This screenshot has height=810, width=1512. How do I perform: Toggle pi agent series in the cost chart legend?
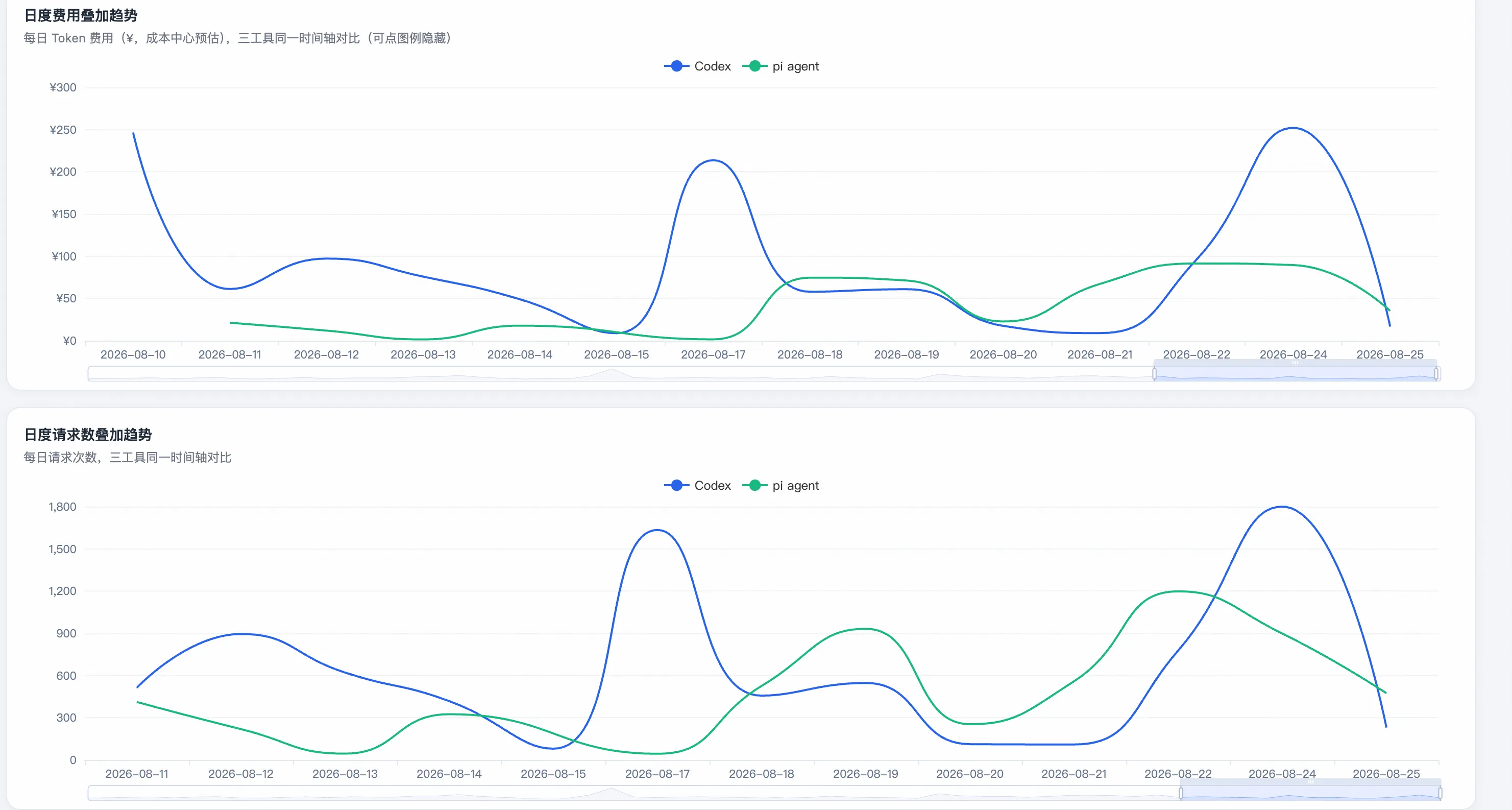781,66
